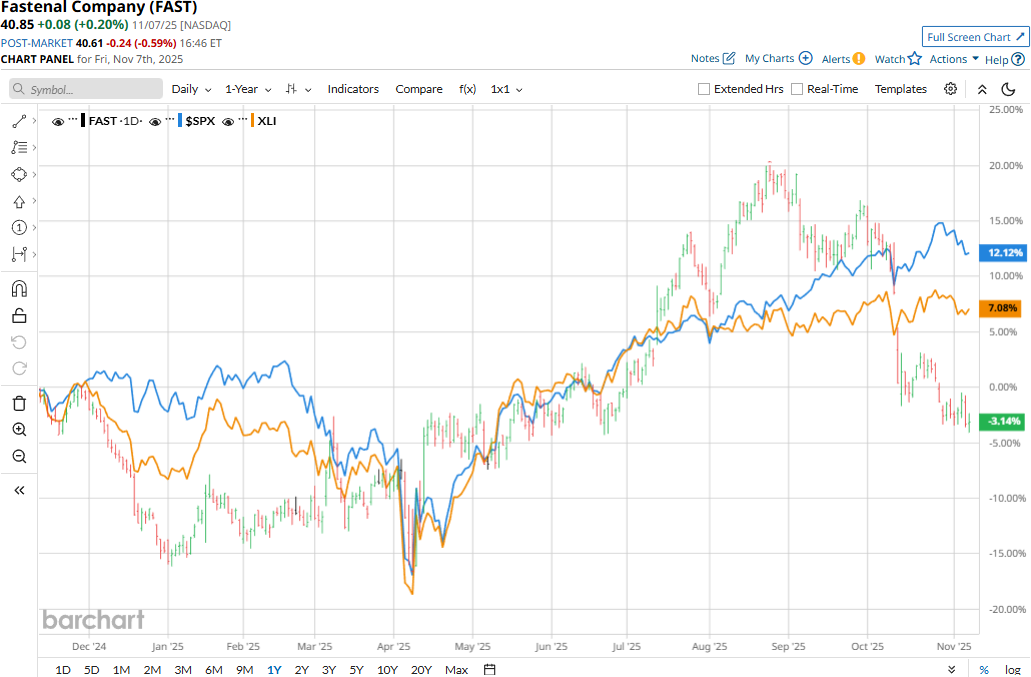Open the date range calendar icon
The width and height of the screenshot is (1031, 677).
[x=489, y=670]
